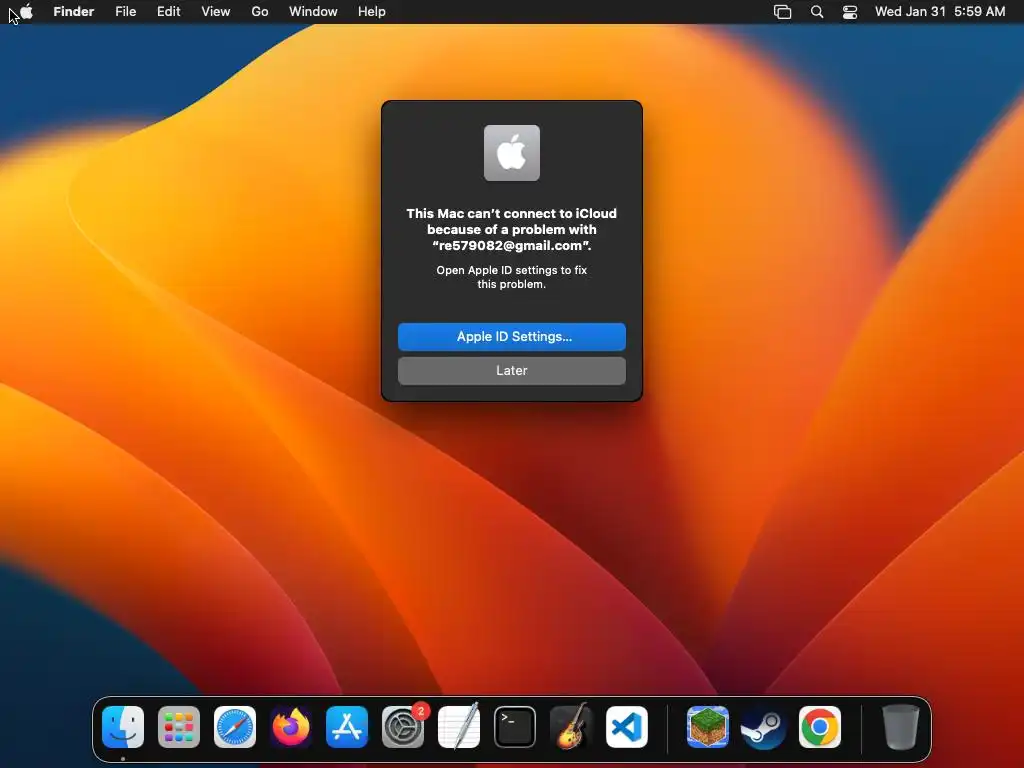Launch Minecraft from the Dock
This screenshot has height=768, width=1024.
tap(708, 726)
